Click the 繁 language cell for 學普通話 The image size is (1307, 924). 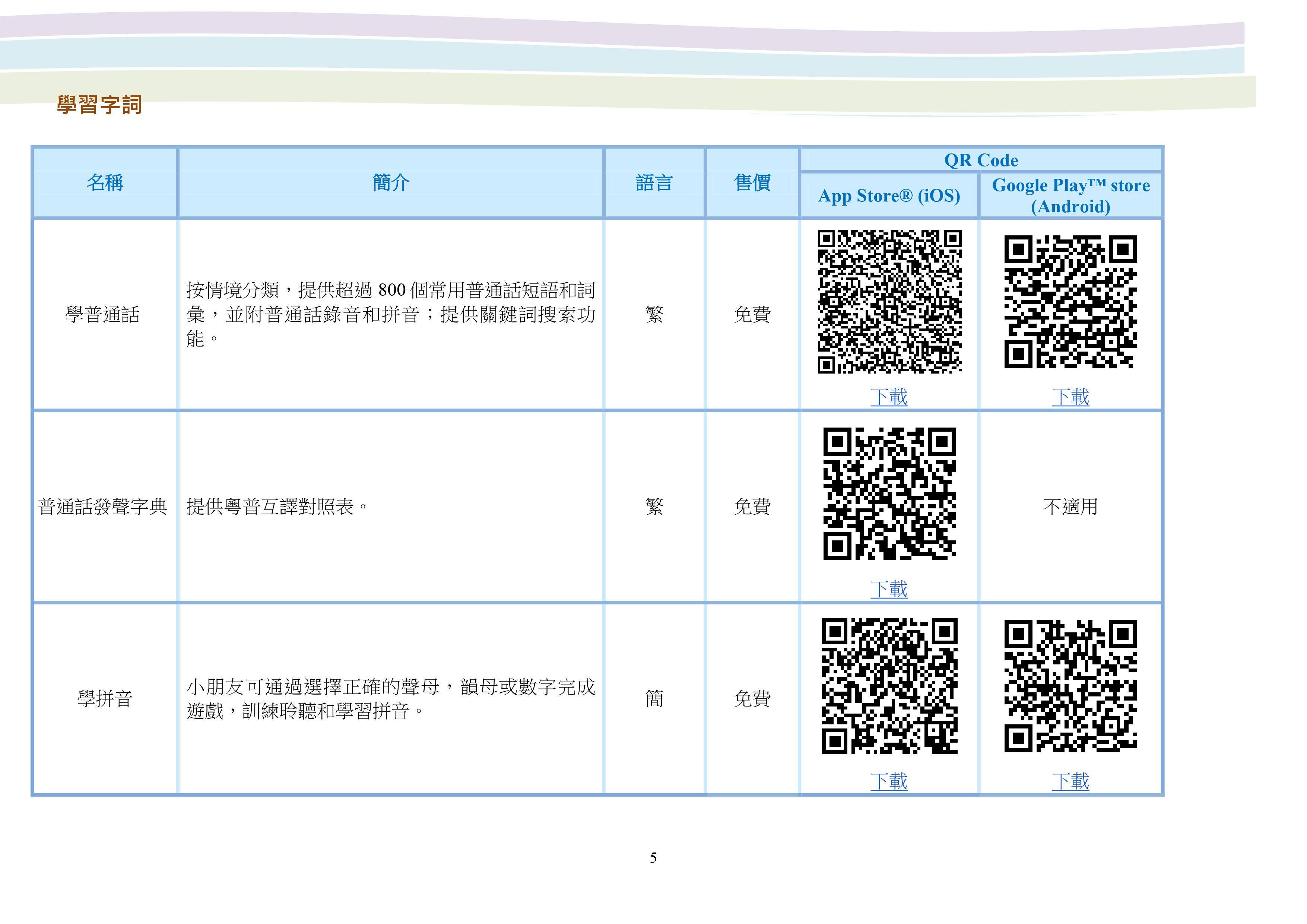(x=654, y=314)
